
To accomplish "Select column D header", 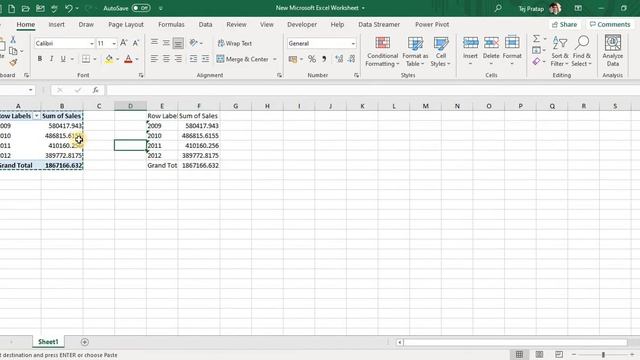I will [130, 106].
